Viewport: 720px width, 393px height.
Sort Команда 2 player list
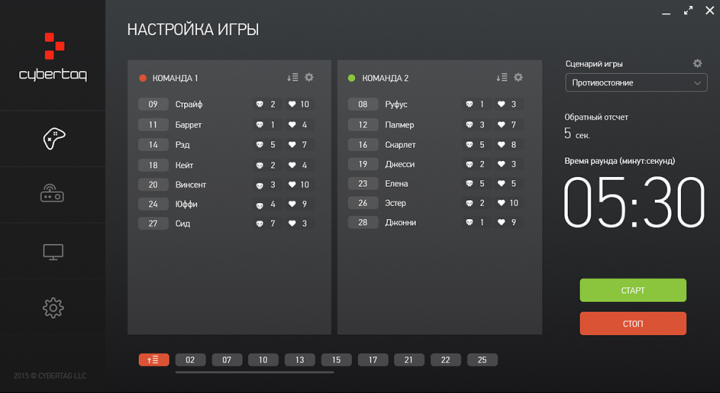[501, 78]
